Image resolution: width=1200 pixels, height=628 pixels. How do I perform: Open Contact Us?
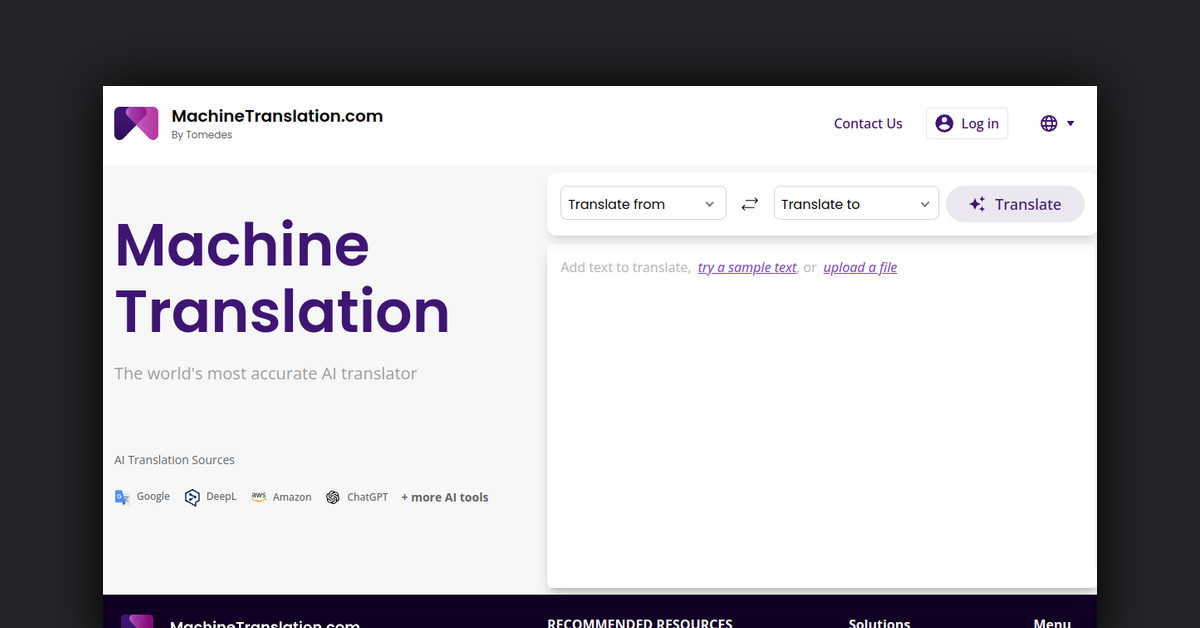tap(867, 123)
